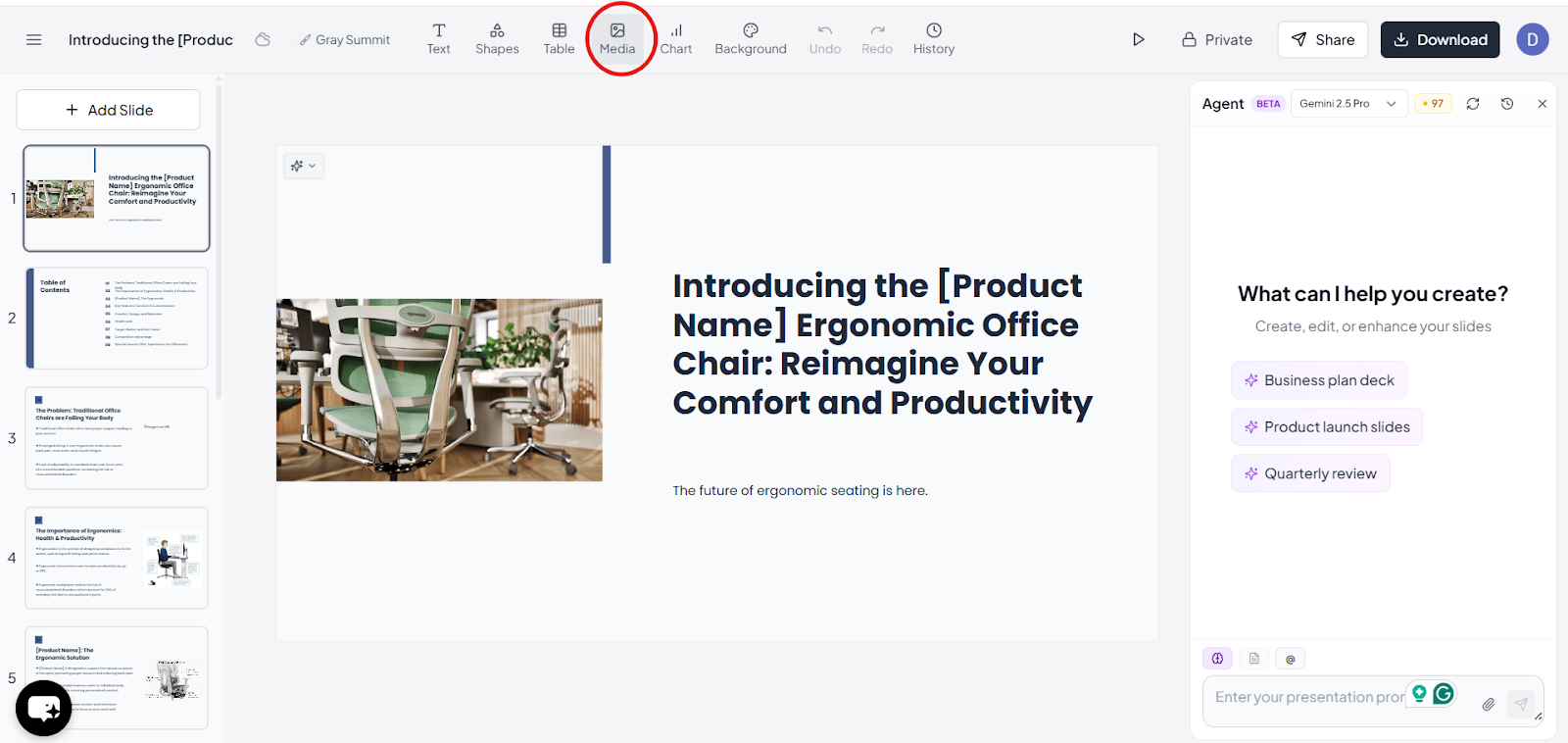Expand the AI sparkle dropdown on slide
This screenshot has width=1568, height=743.
[304, 166]
